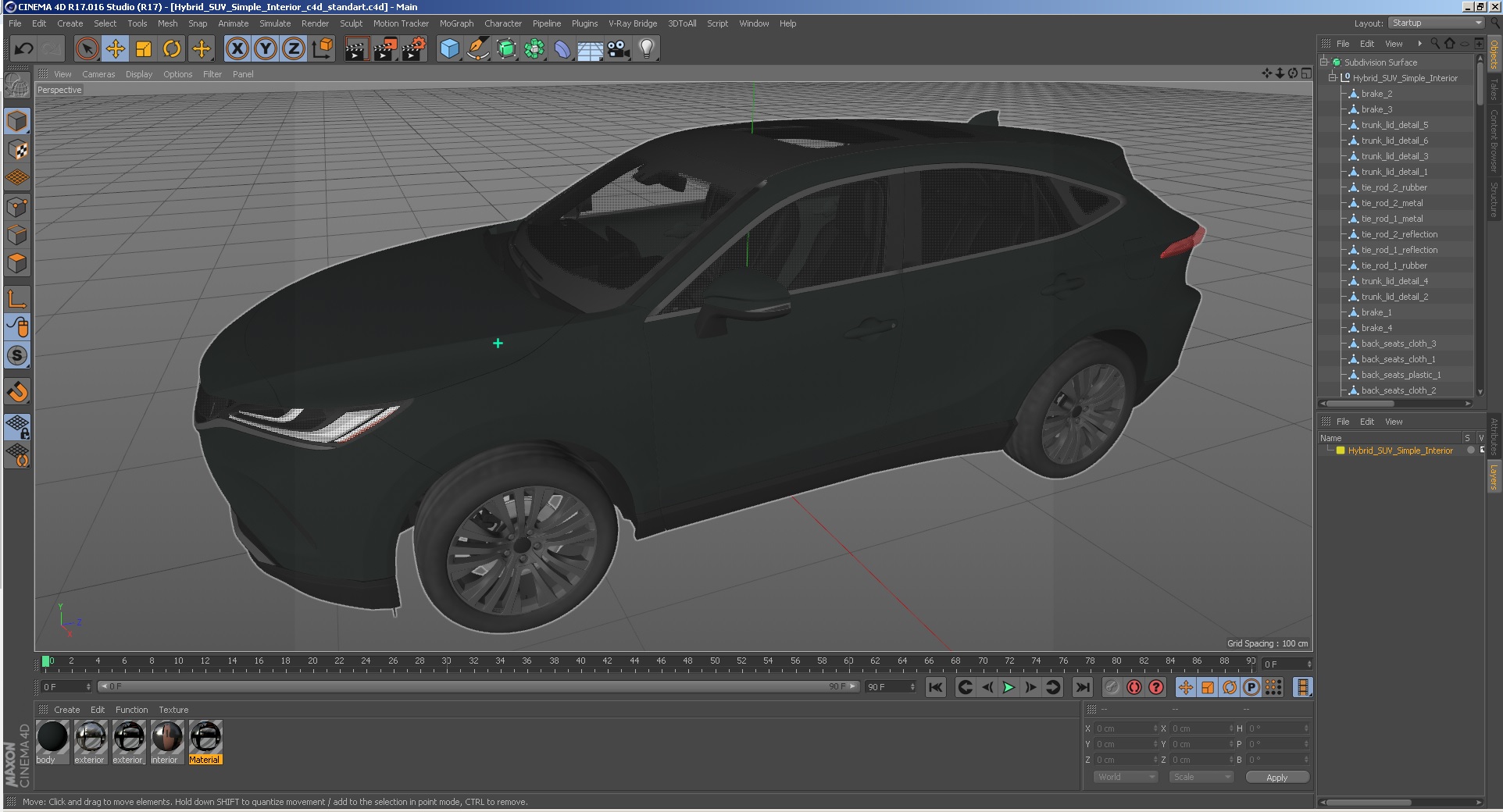This screenshot has width=1503, height=812.
Task: Click Function in material manager
Action: (x=131, y=710)
